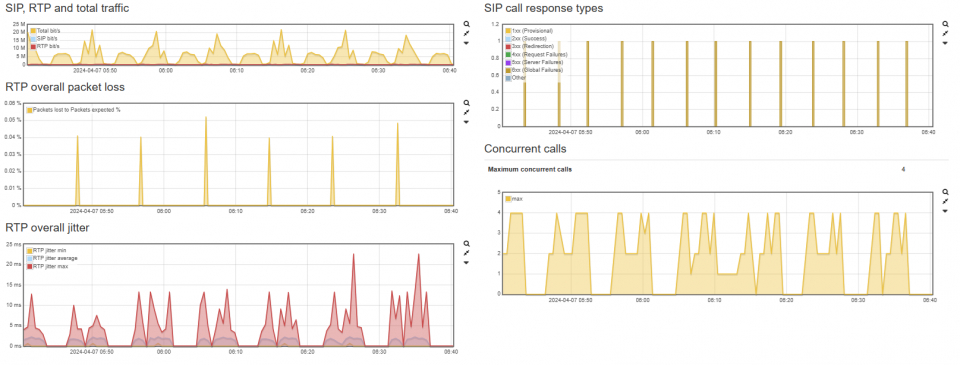The image size is (960, 365).
Task: Select the Other legend label
Action: [x=519, y=78]
